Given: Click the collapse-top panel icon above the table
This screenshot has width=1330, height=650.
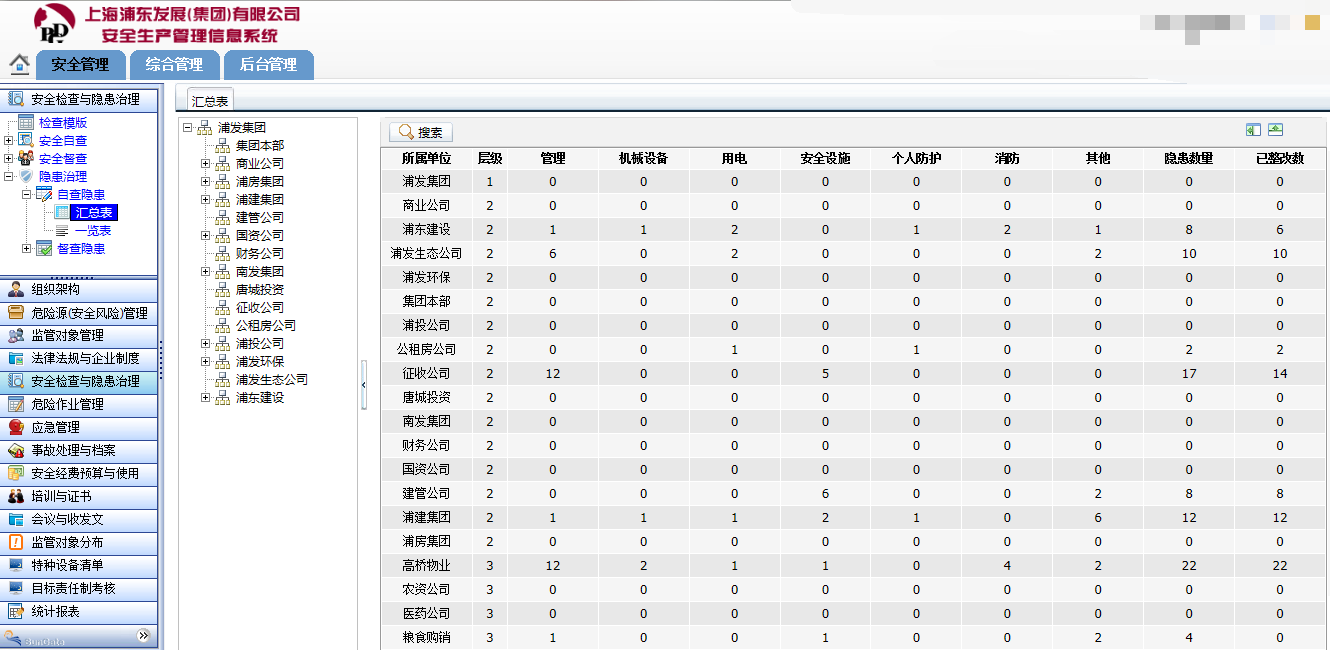Looking at the screenshot, I should click(1275, 130).
